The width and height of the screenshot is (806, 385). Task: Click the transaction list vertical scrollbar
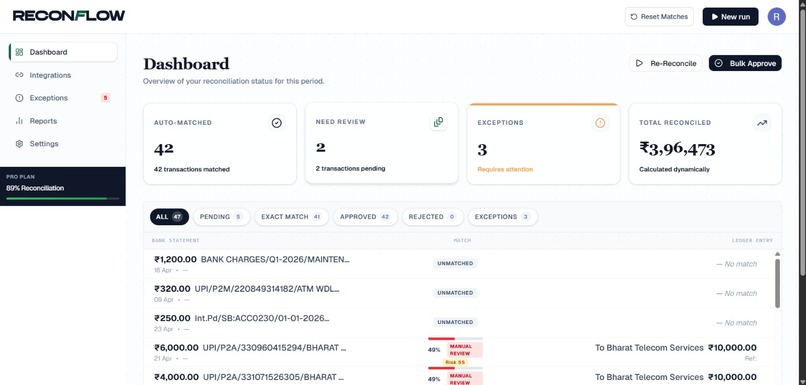pos(777,283)
